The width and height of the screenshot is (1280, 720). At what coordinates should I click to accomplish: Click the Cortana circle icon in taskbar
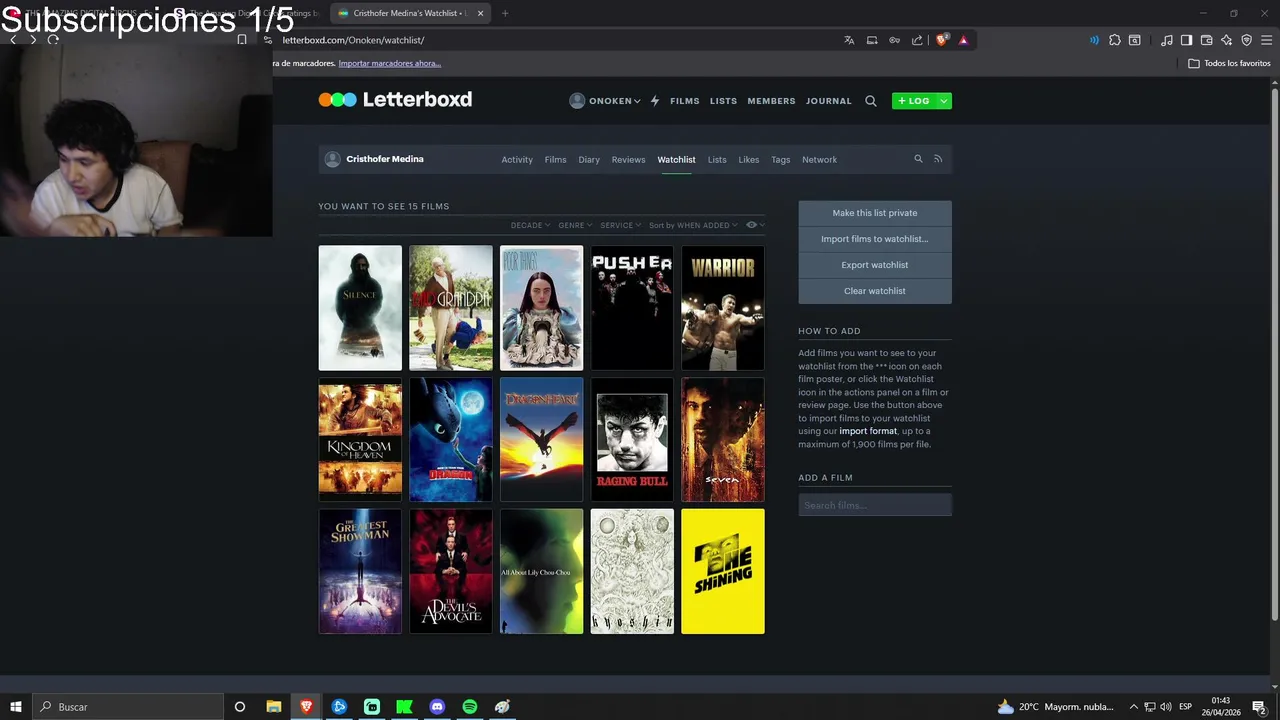click(240, 707)
